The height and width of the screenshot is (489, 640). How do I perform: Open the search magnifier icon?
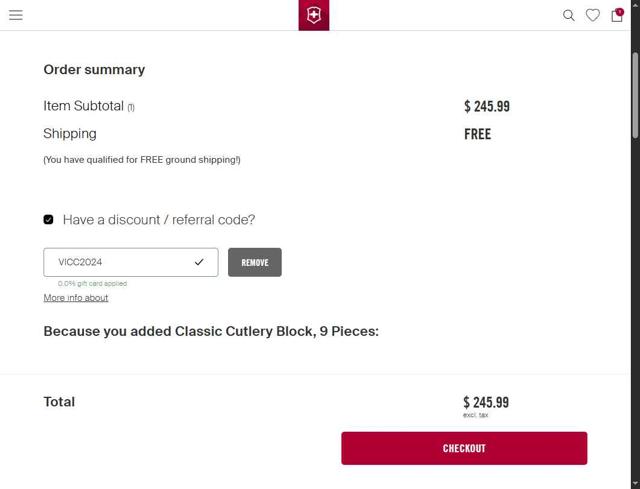(568, 15)
